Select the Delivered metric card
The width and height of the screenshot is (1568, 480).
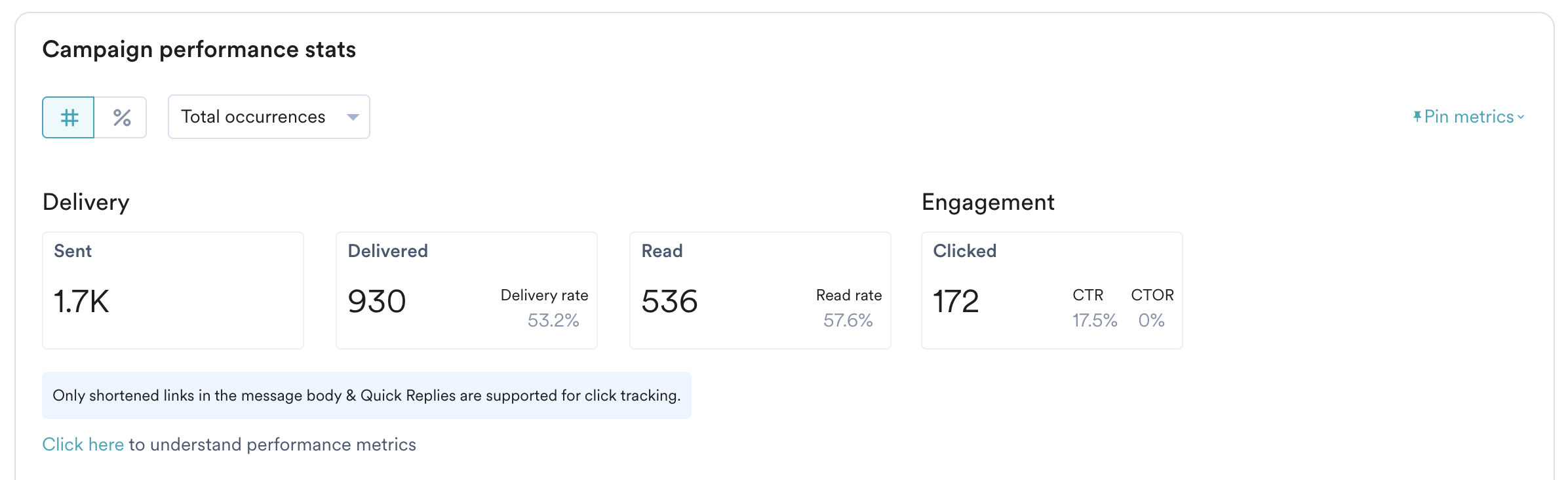(x=466, y=290)
